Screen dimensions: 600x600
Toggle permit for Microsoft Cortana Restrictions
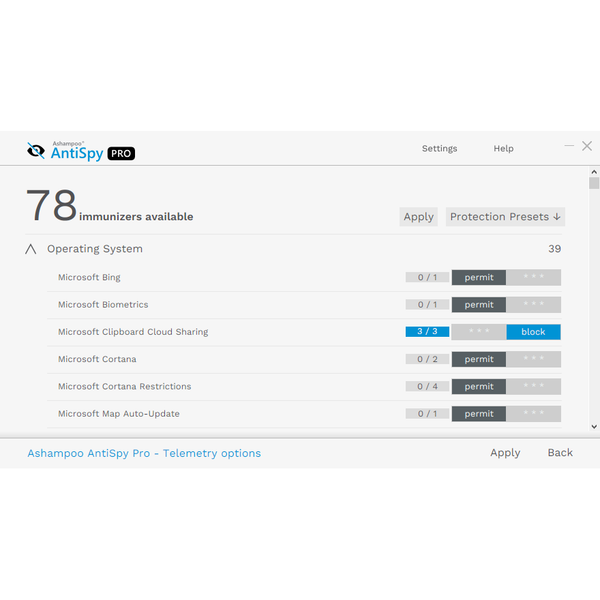click(479, 386)
